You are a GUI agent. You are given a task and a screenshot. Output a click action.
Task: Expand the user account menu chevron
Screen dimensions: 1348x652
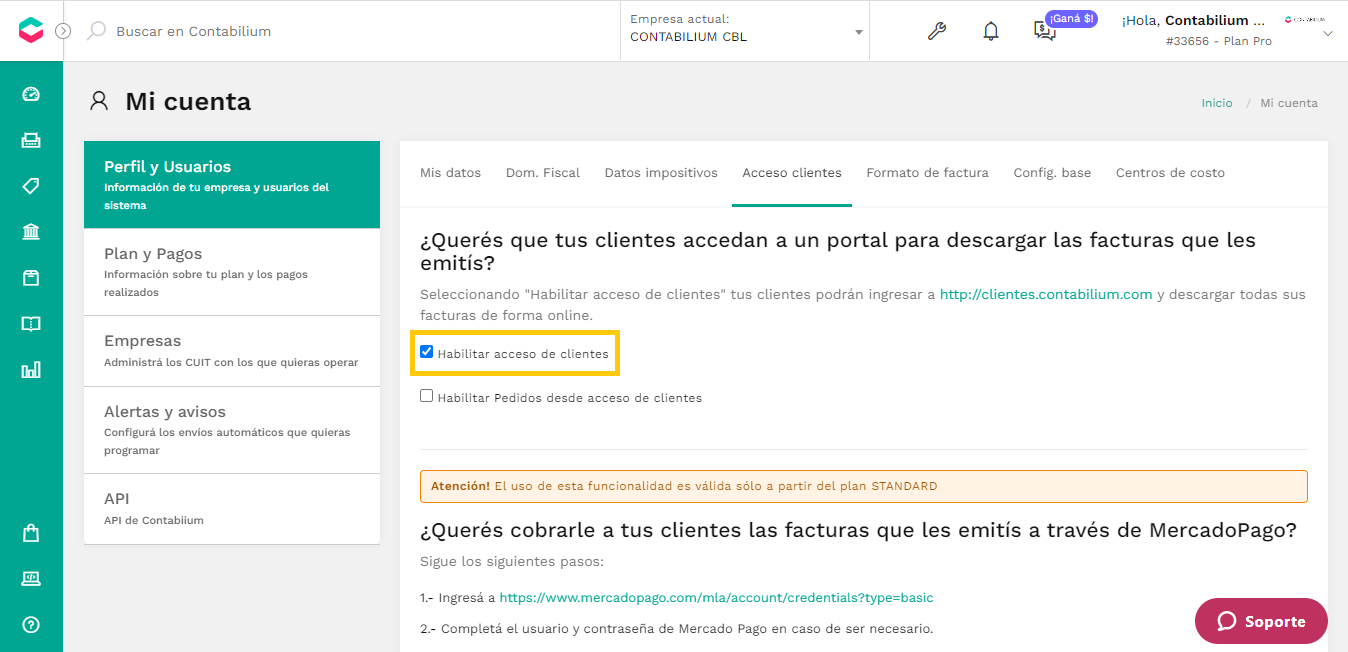point(1328,34)
